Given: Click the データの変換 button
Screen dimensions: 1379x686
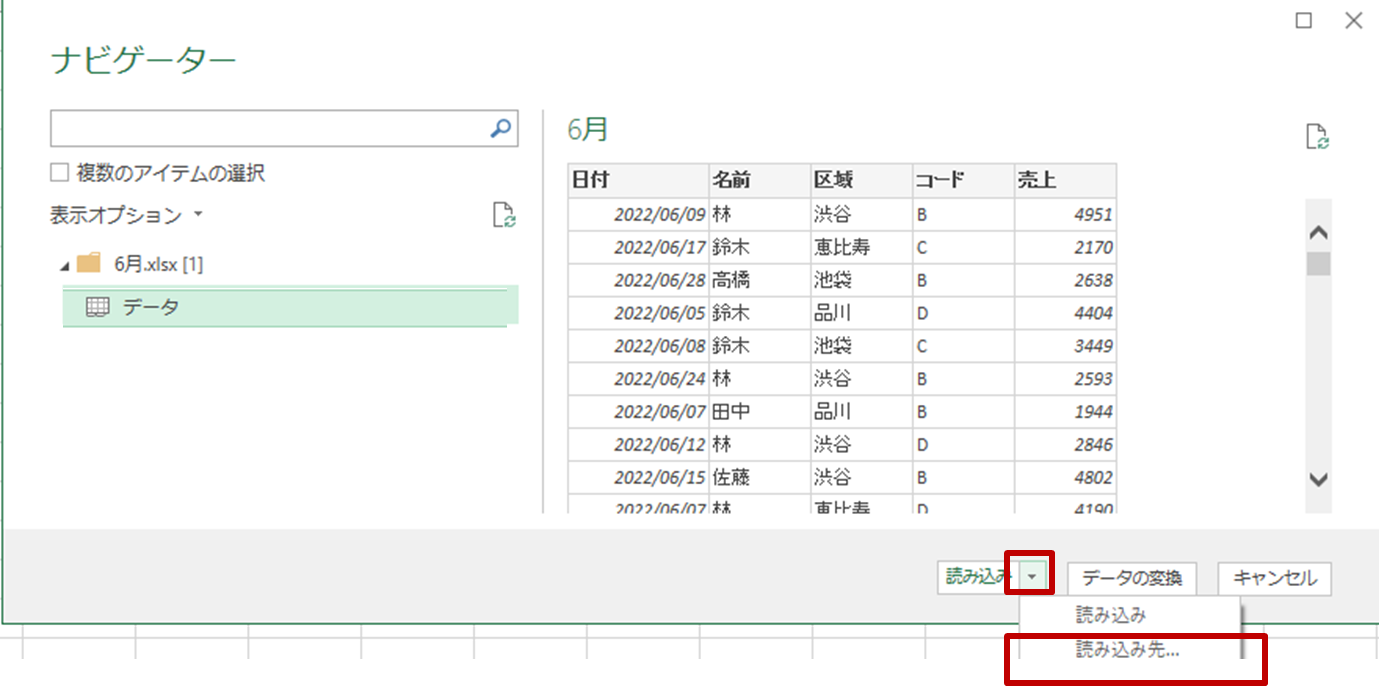Looking at the screenshot, I should pos(1131,578).
